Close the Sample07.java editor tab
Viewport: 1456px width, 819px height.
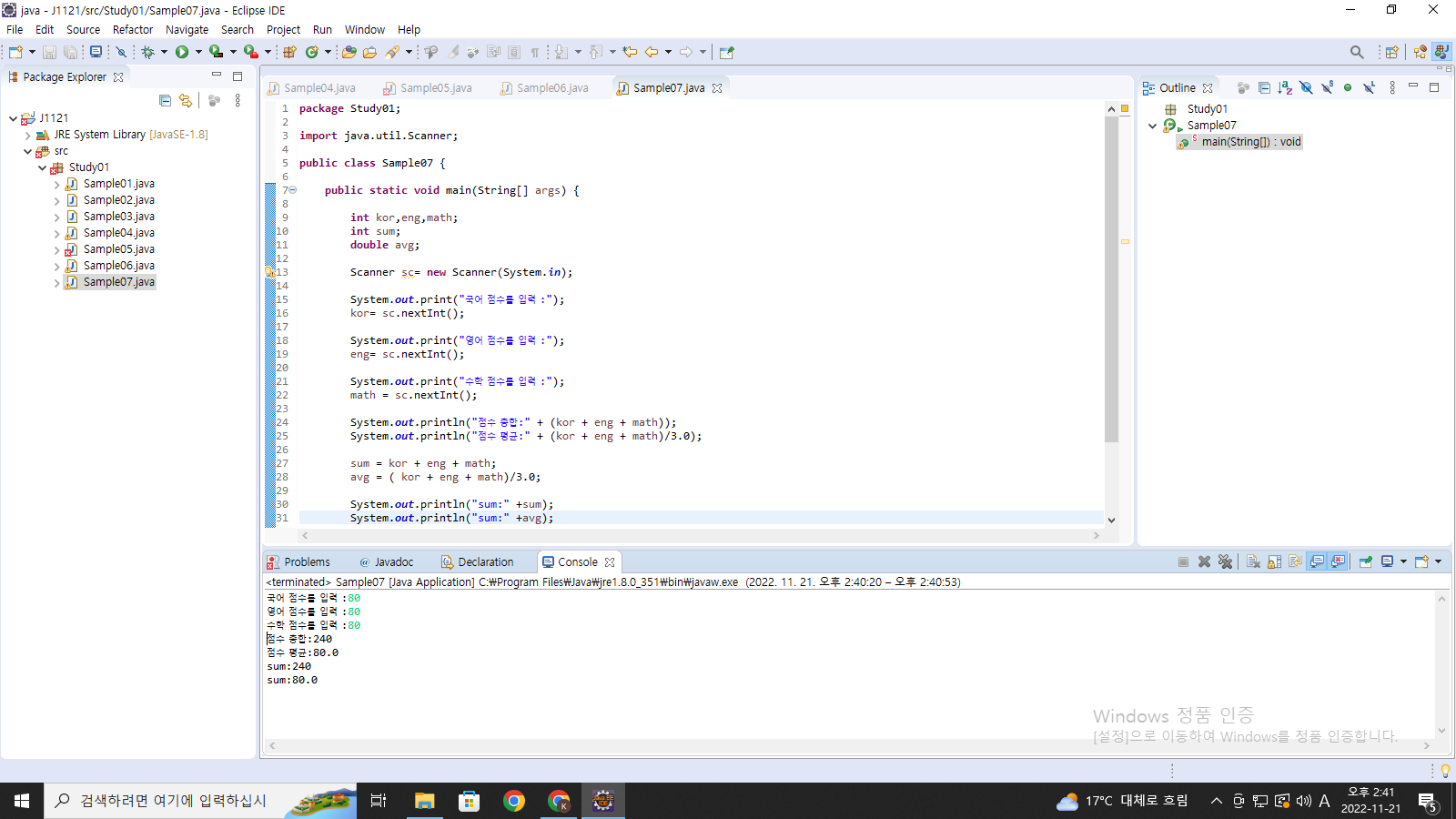[x=717, y=88]
